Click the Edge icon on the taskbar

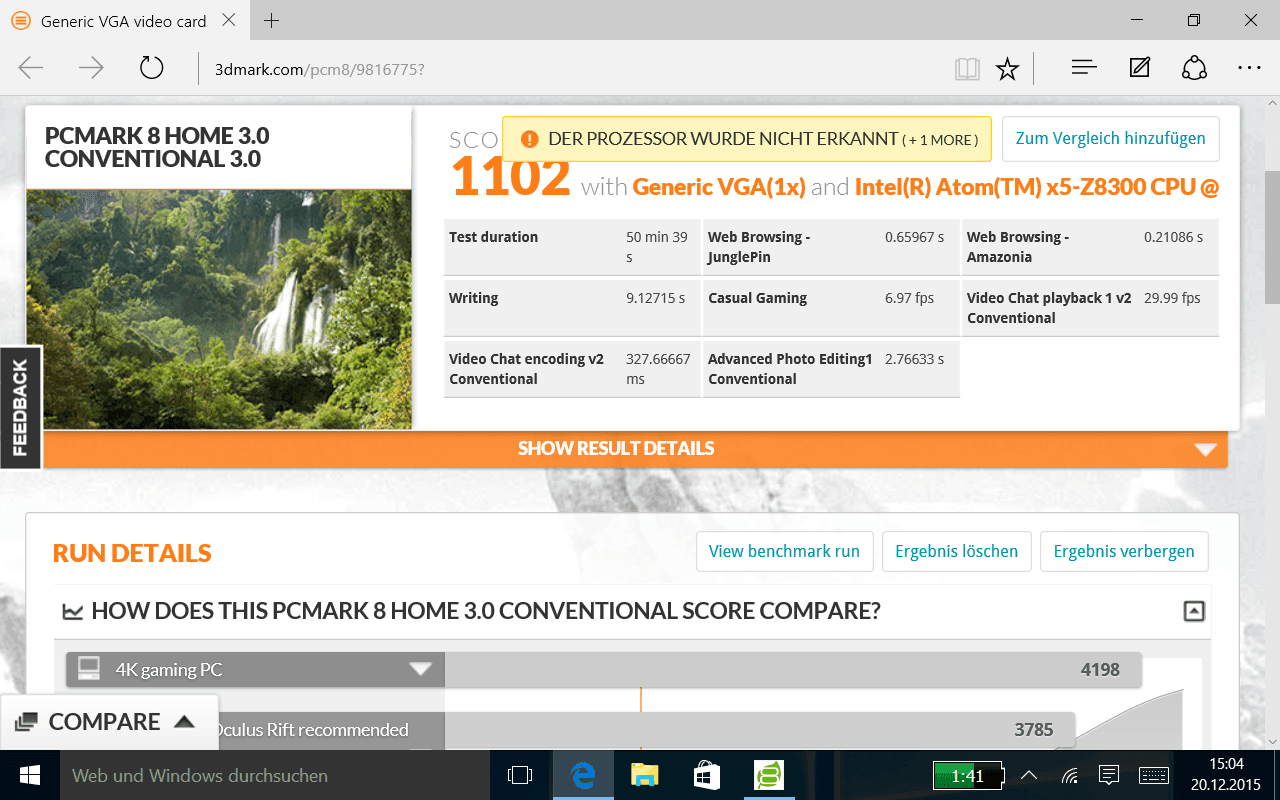(x=583, y=775)
